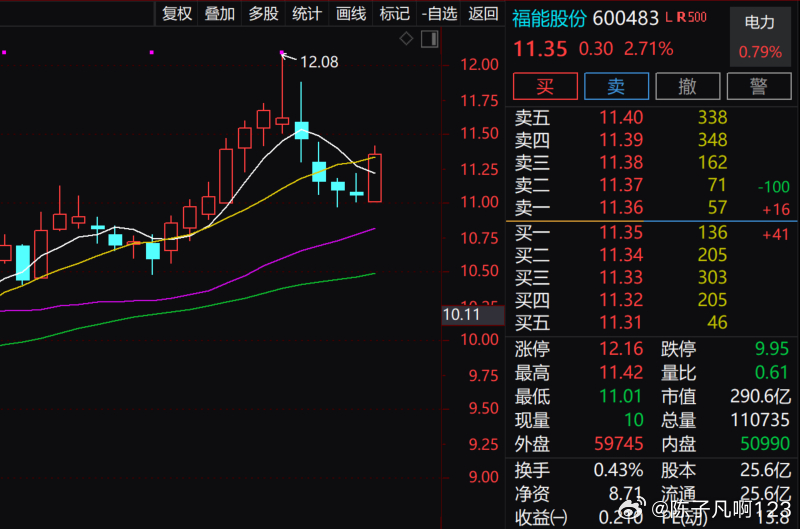
Task: Click the 警 alert button
Action: click(x=759, y=86)
